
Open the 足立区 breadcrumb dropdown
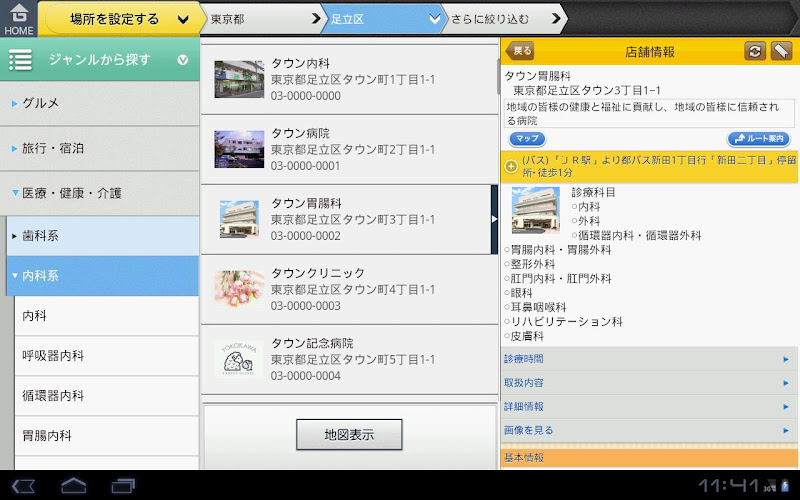pos(381,19)
